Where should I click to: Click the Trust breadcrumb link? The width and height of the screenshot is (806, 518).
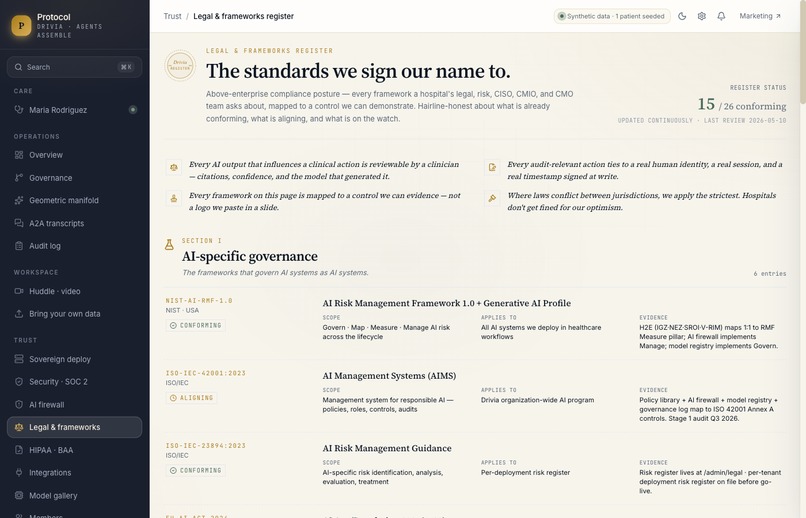pos(172,16)
